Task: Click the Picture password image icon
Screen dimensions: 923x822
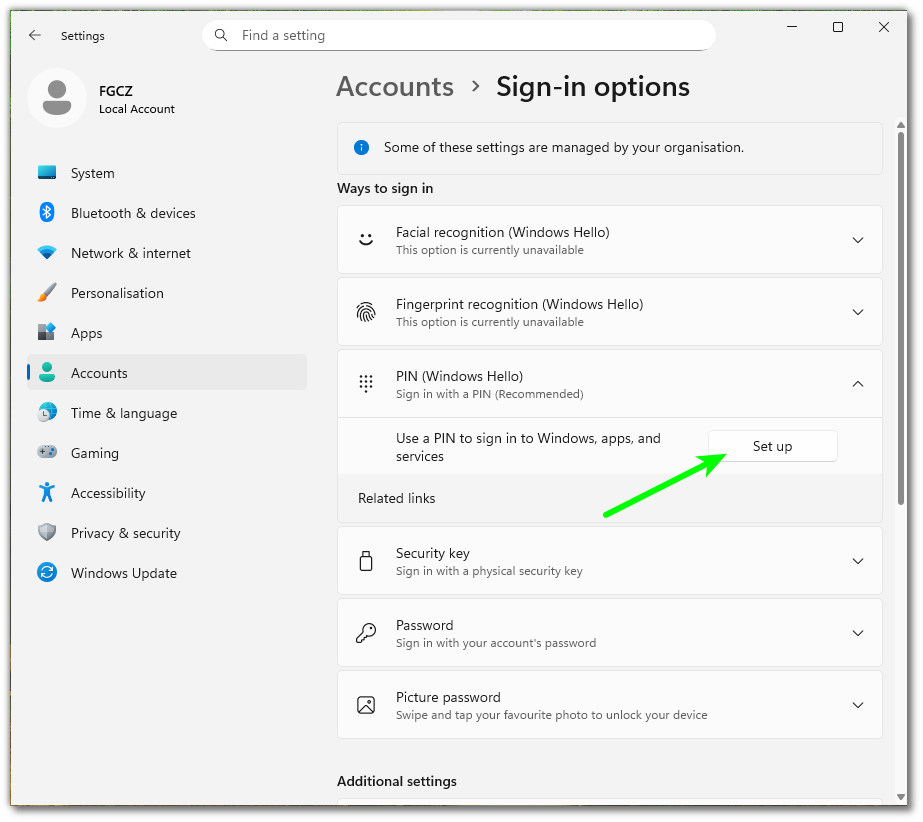Action: click(366, 705)
